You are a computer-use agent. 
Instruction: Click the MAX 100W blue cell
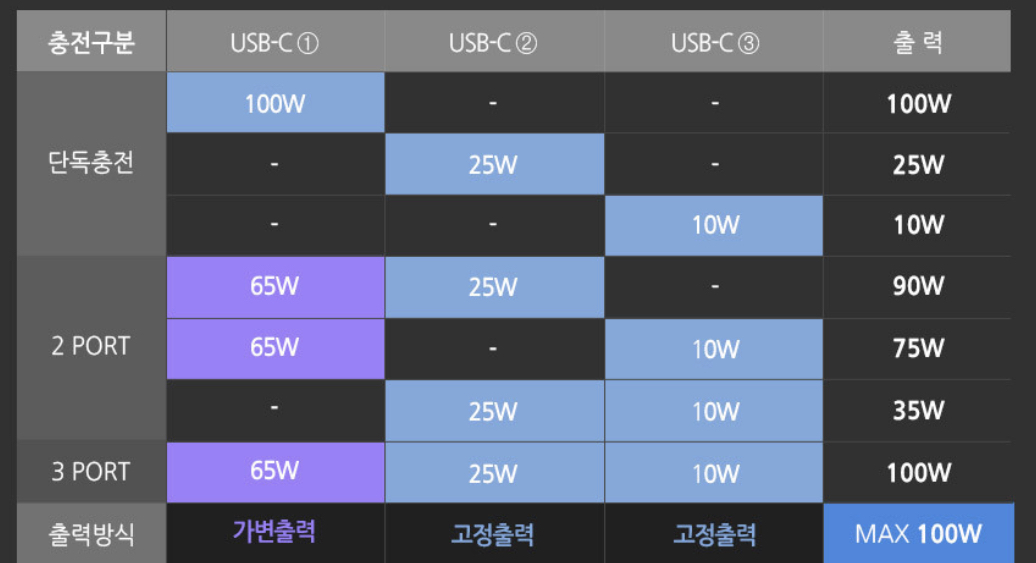[918, 533]
